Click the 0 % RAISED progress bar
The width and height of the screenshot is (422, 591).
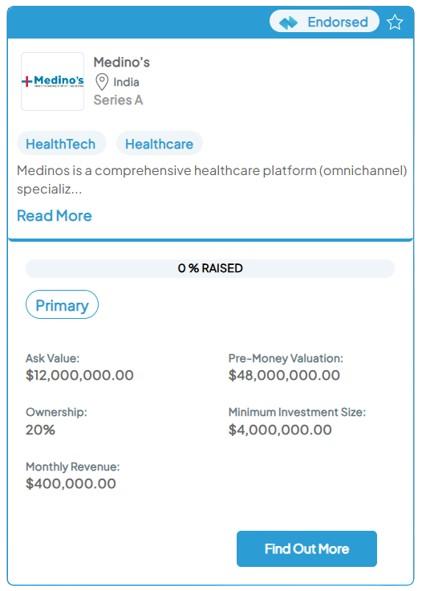coord(210,268)
